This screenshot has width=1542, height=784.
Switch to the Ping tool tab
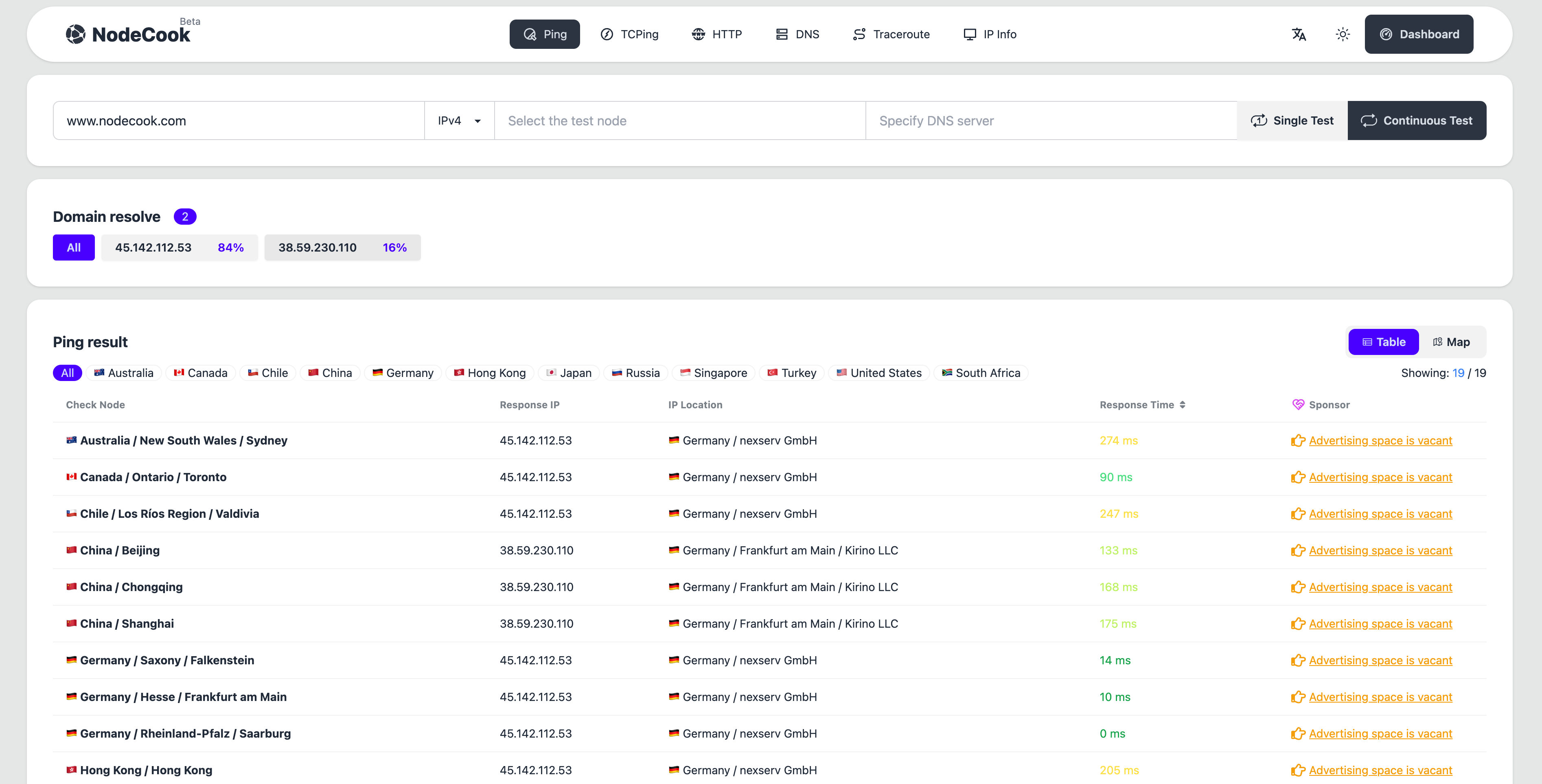coord(544,34)
